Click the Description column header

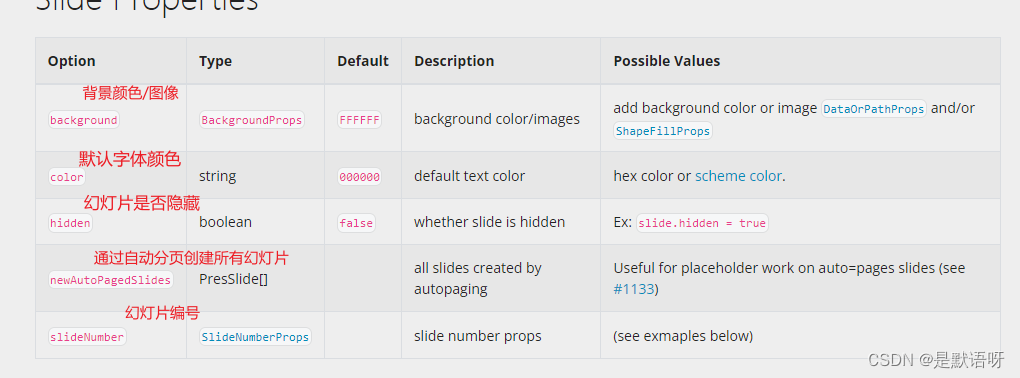(x=454, y=61)
